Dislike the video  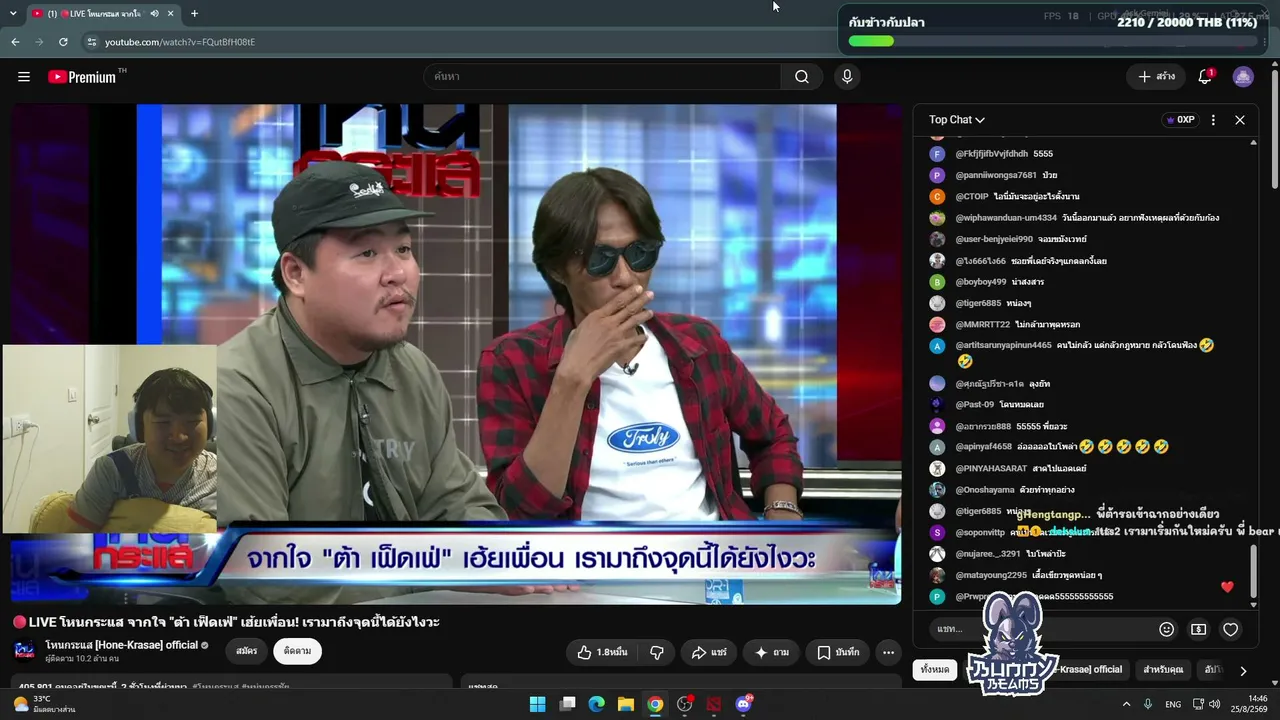pyautogui.click(x=657, y=652)
